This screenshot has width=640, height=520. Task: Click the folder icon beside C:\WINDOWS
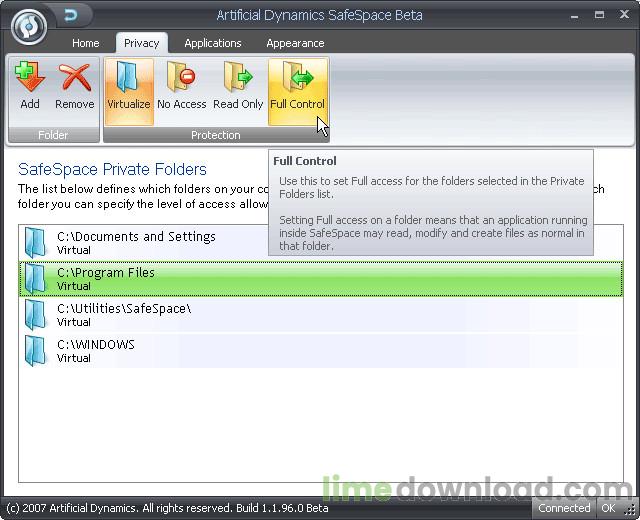point(36,351)
